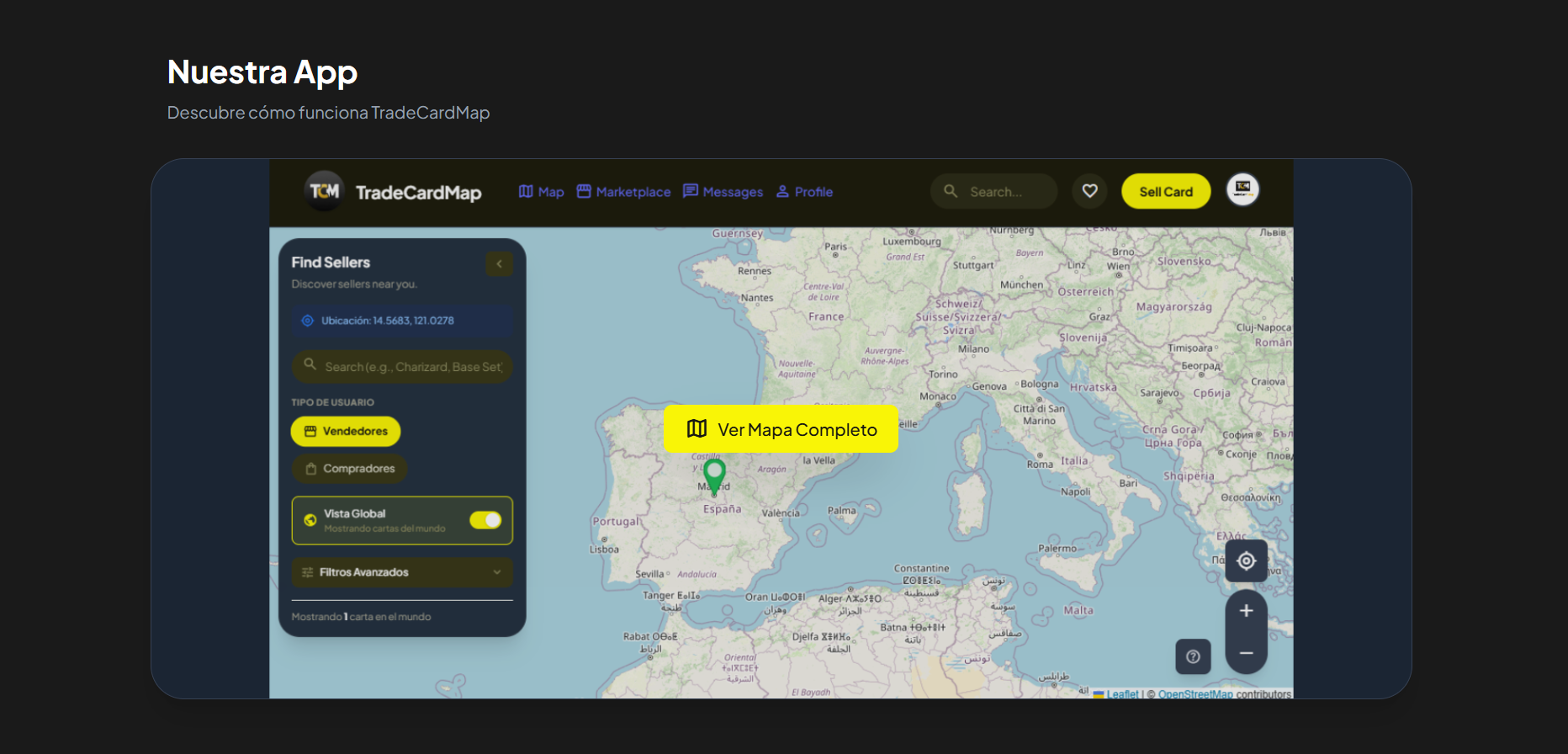Click the magnifier icon in header search
The image size is (1568, 754).
[951, 191]
